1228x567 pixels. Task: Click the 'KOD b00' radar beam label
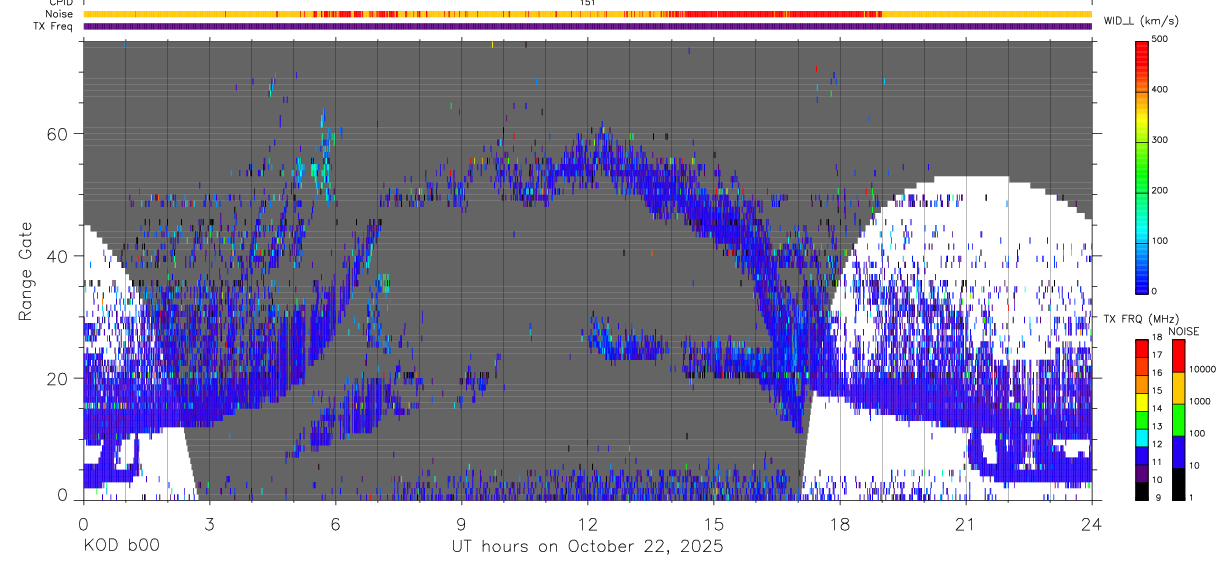[121, 546]
